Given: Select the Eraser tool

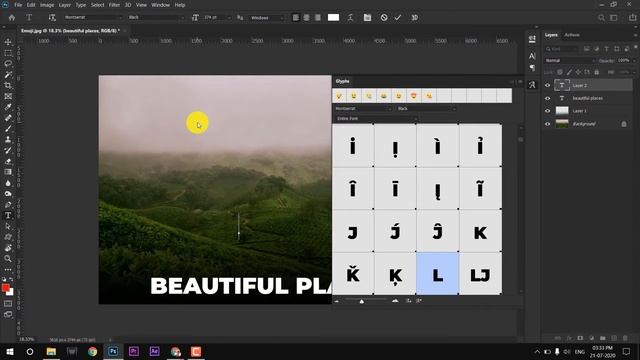Looking at the screenshot, I should (x=8, y=161).
